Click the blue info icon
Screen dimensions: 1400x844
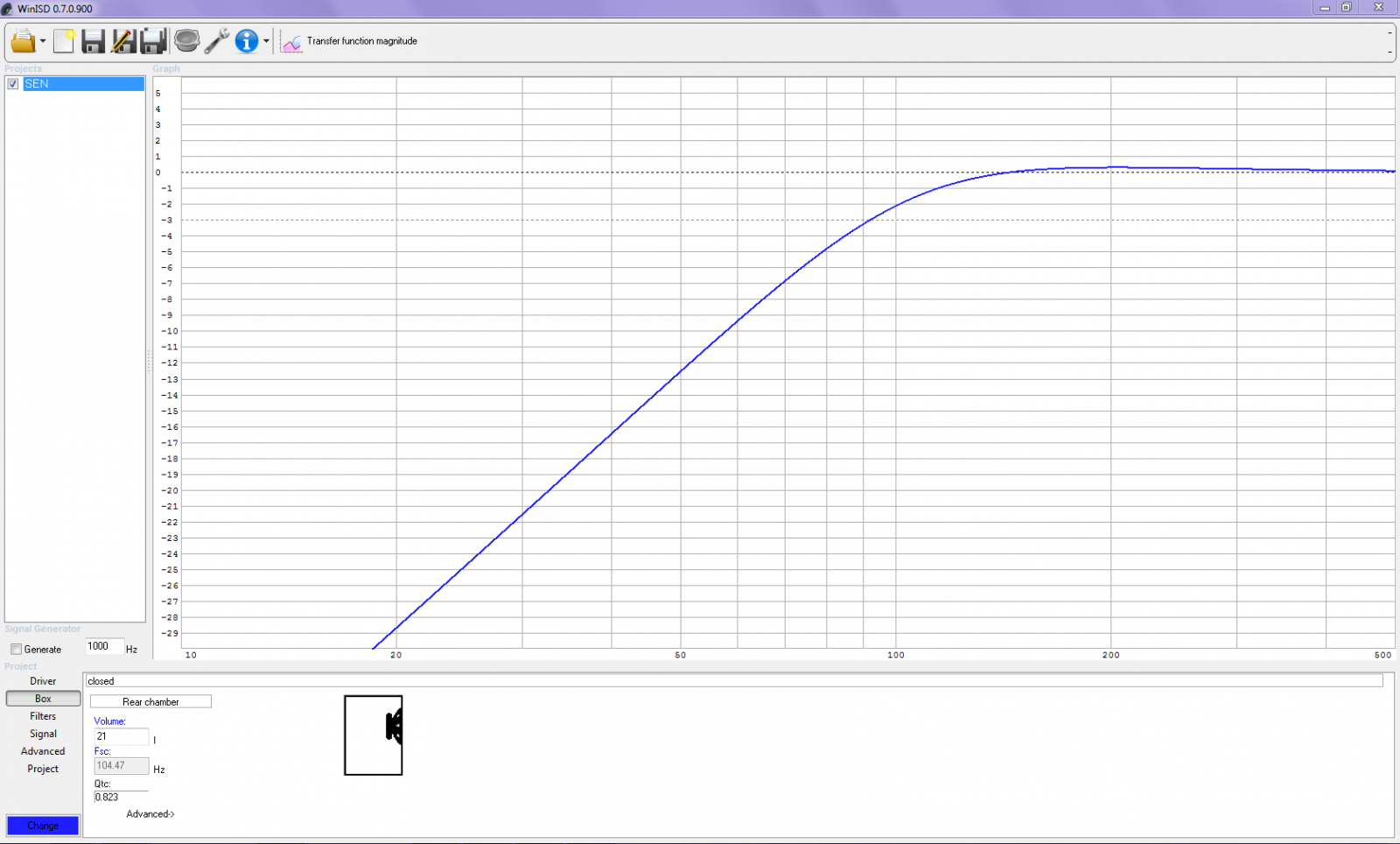tap(247, 41)
